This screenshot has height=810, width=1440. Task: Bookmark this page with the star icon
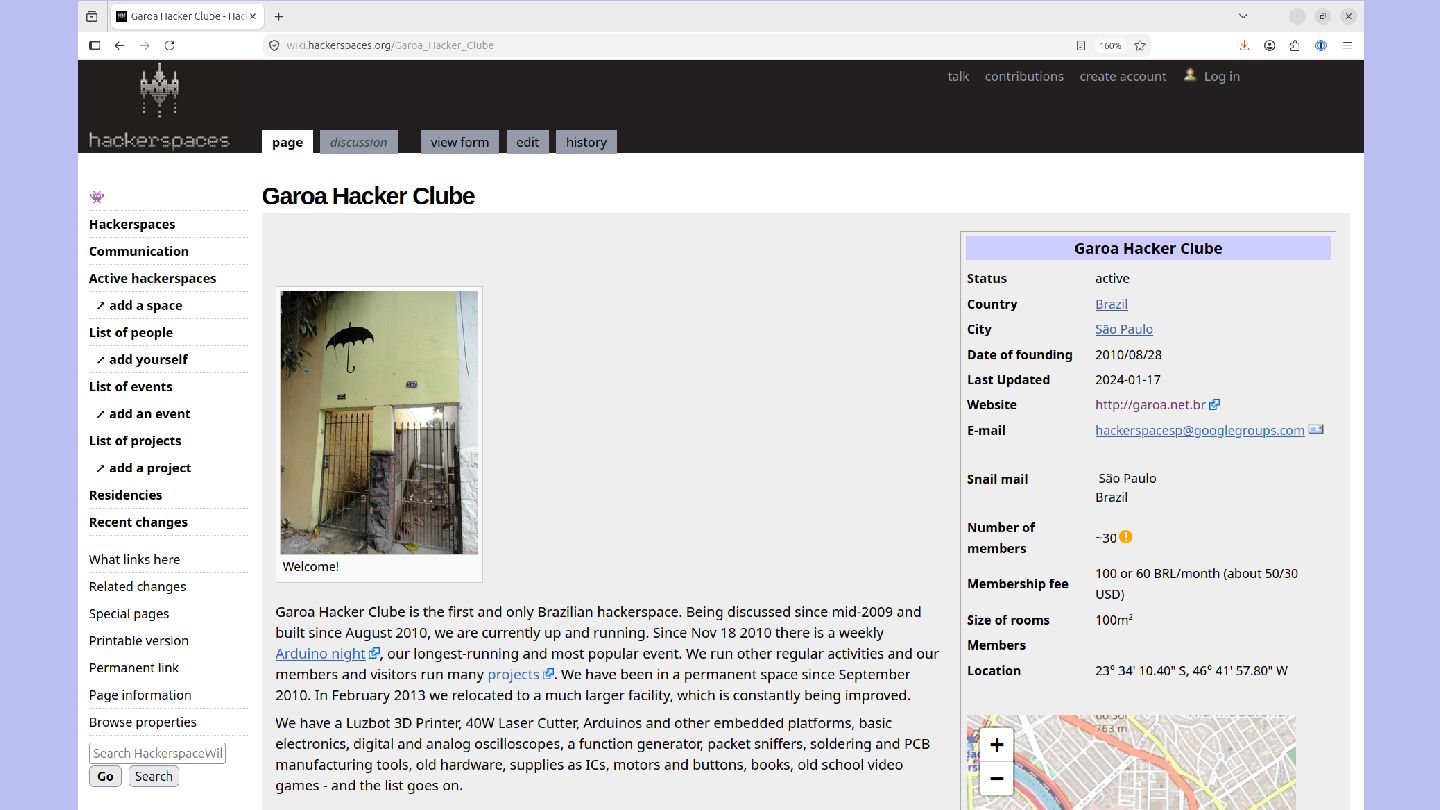coord(1140,45)
